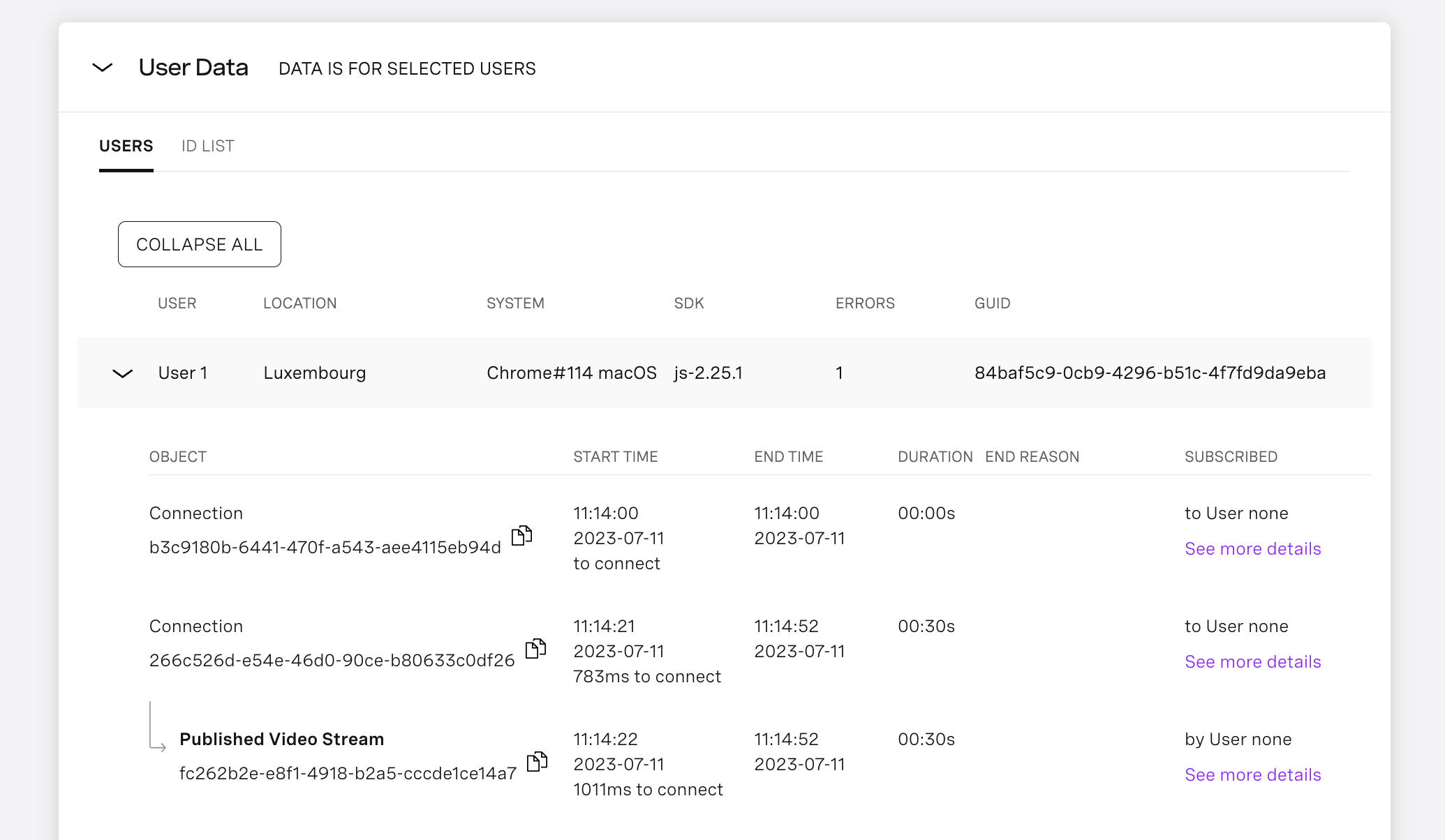This screenshot has width=1445, height=840.
Task: Click the copy icon next to the first connection
Action: (521, 537)
